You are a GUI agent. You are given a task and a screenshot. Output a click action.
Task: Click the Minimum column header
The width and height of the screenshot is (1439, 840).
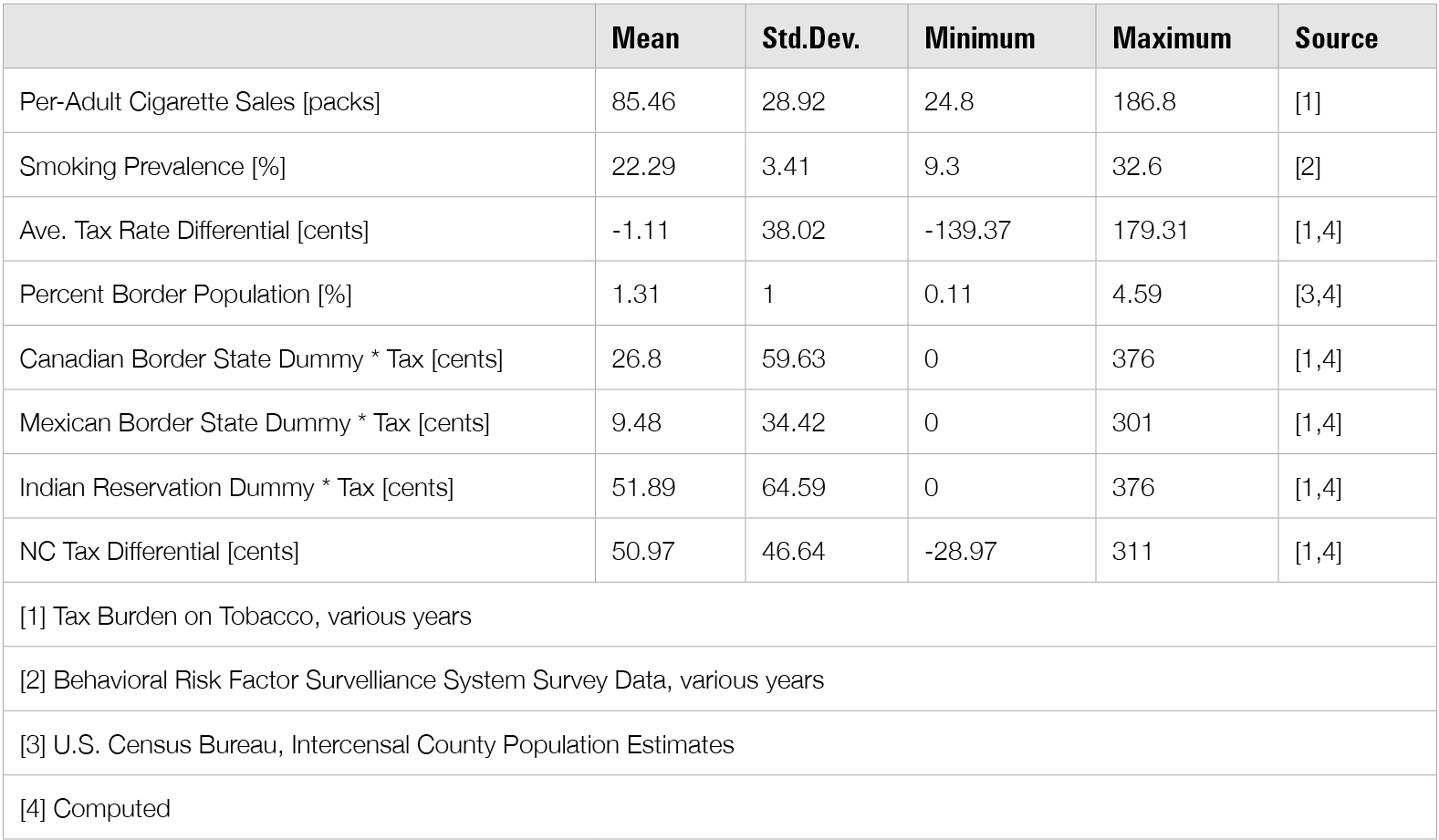click(979, 38)
